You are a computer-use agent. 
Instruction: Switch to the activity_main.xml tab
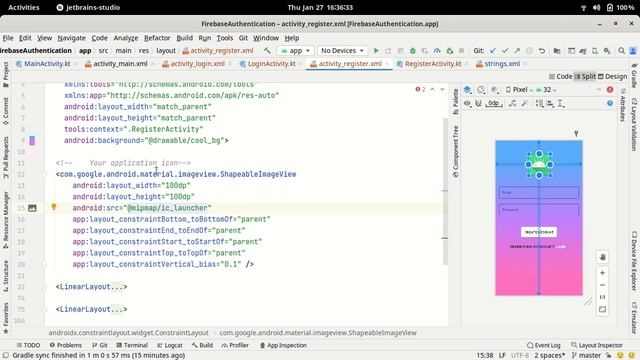(x=120, y=64)
